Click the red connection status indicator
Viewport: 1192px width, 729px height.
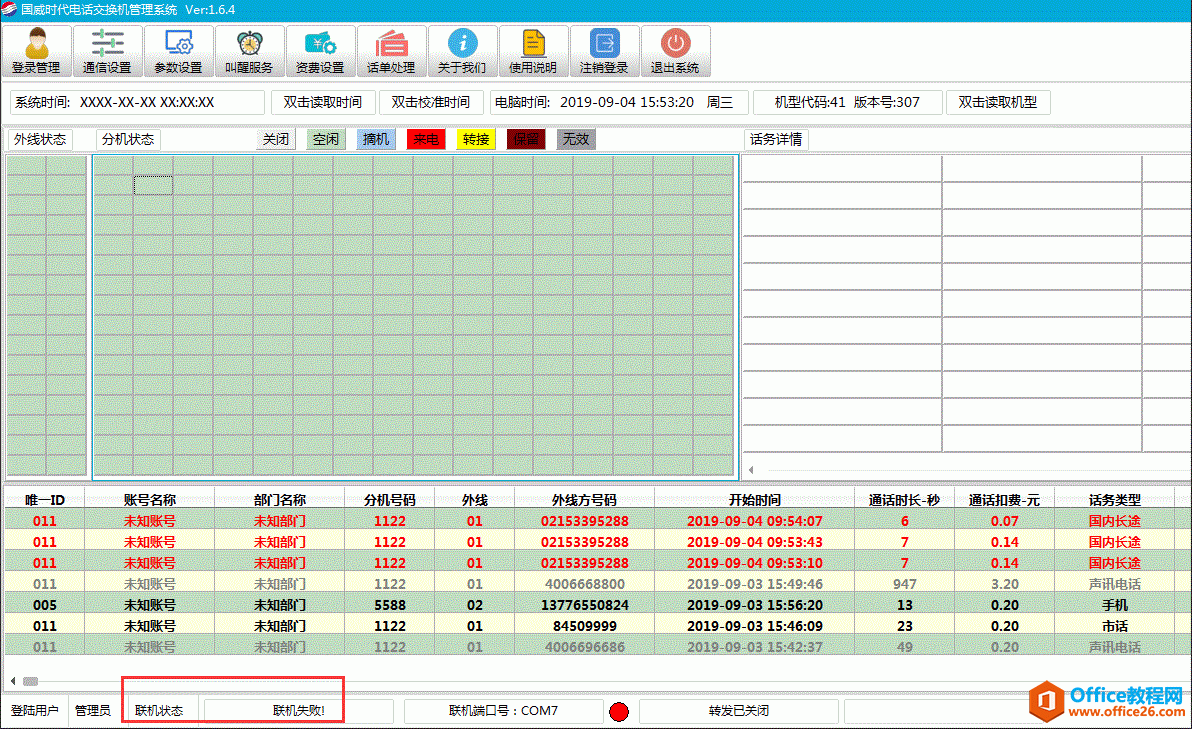click(x=619, y=712)
